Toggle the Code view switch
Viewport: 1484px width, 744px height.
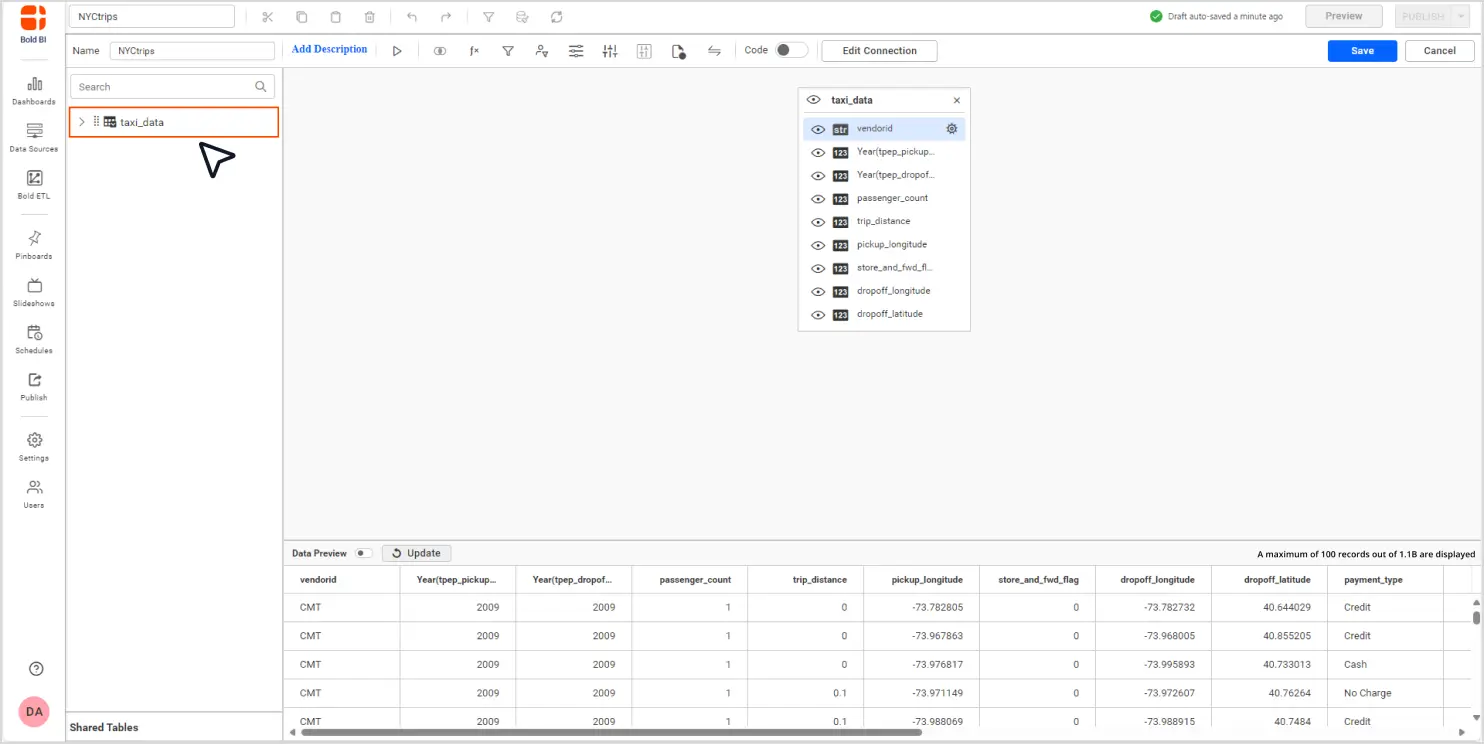791,50
